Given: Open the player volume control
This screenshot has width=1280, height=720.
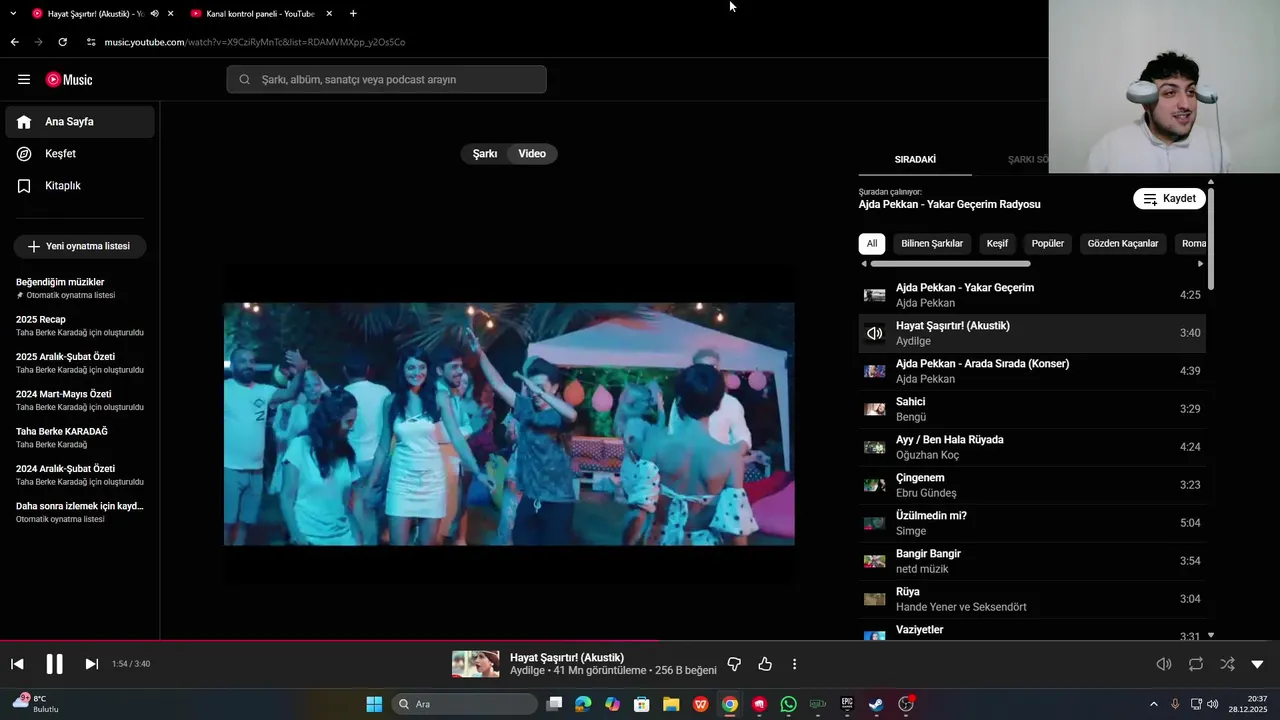Looking at the screenshot, I should tap(1164, 664).
